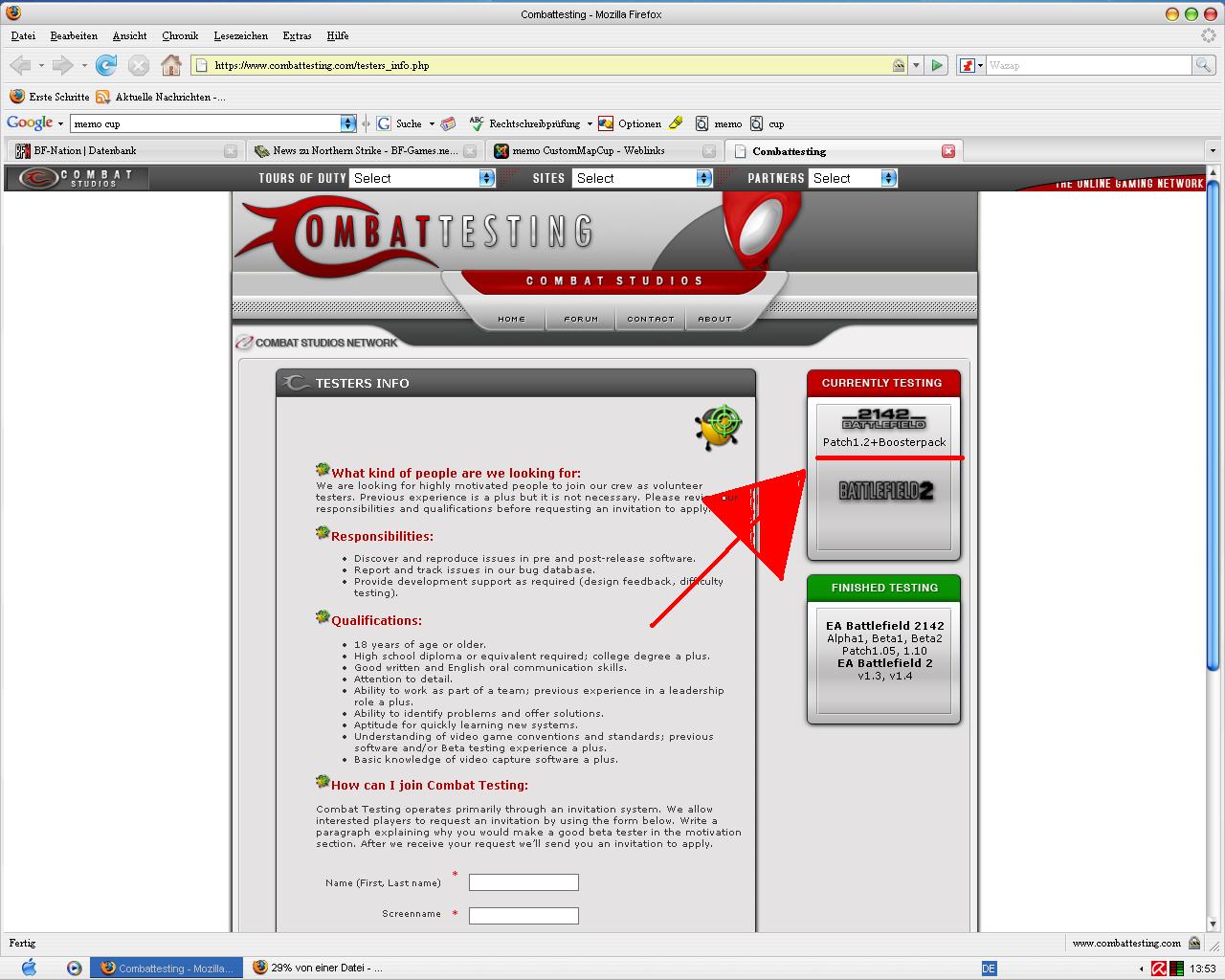Open the Bearbeiten menu

pyautogui.click(x=74, y=35)
